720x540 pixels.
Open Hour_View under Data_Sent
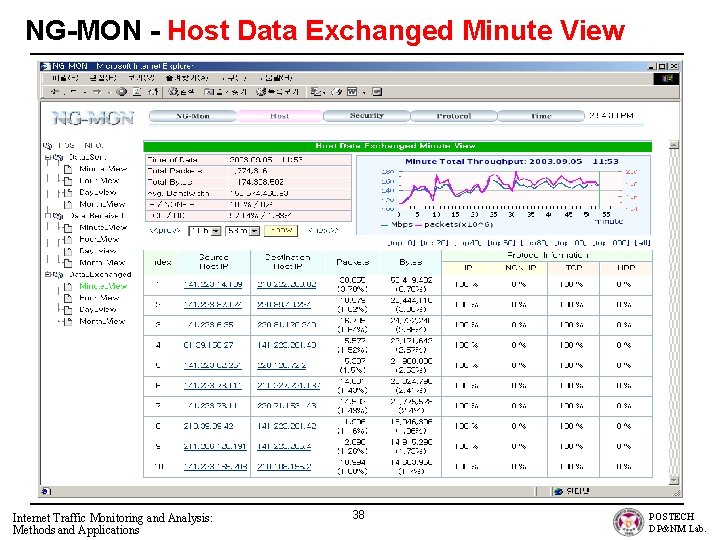pyautogui.click(x=99, y=181)
